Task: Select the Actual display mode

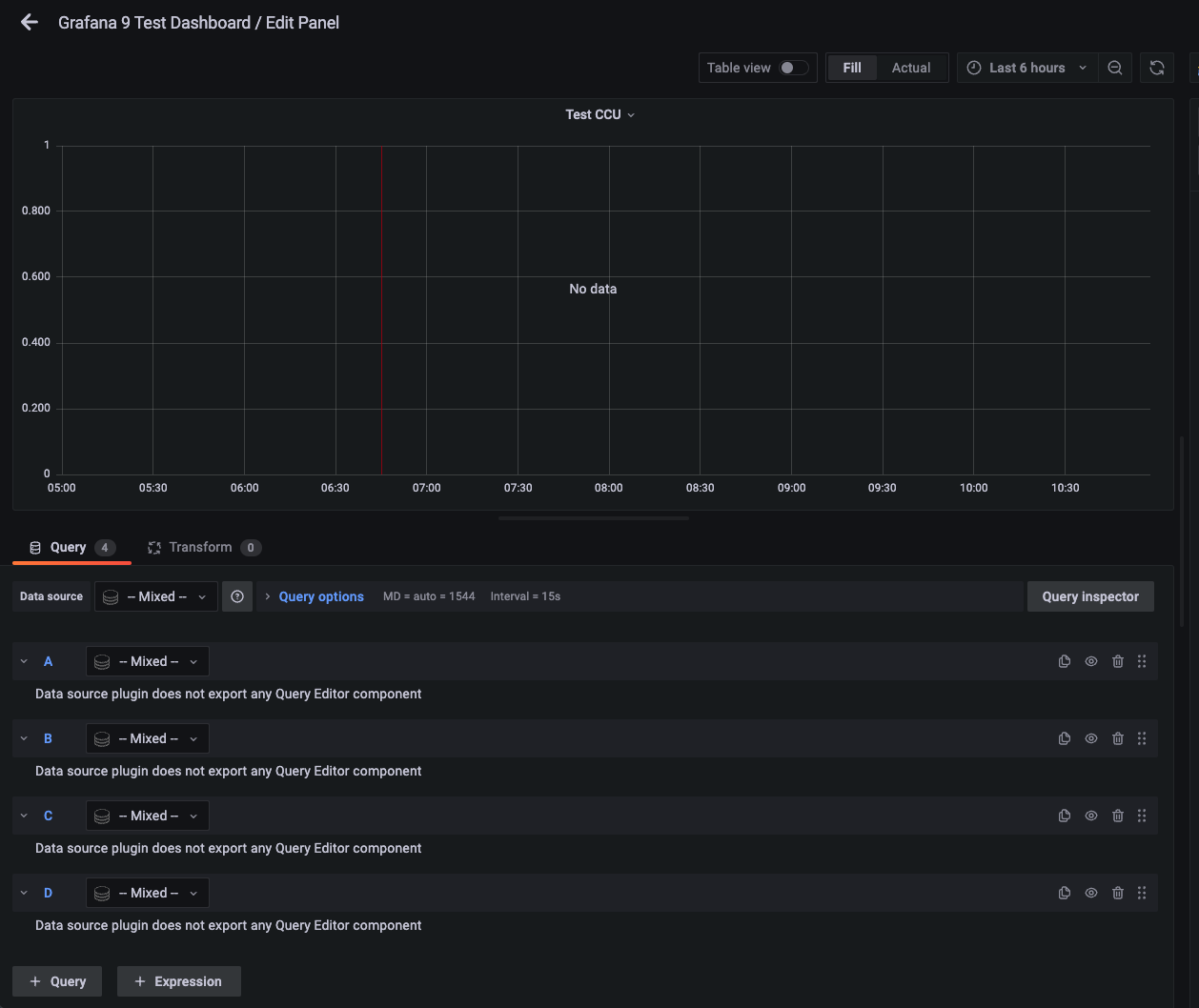Action: [x=911, y=68]
